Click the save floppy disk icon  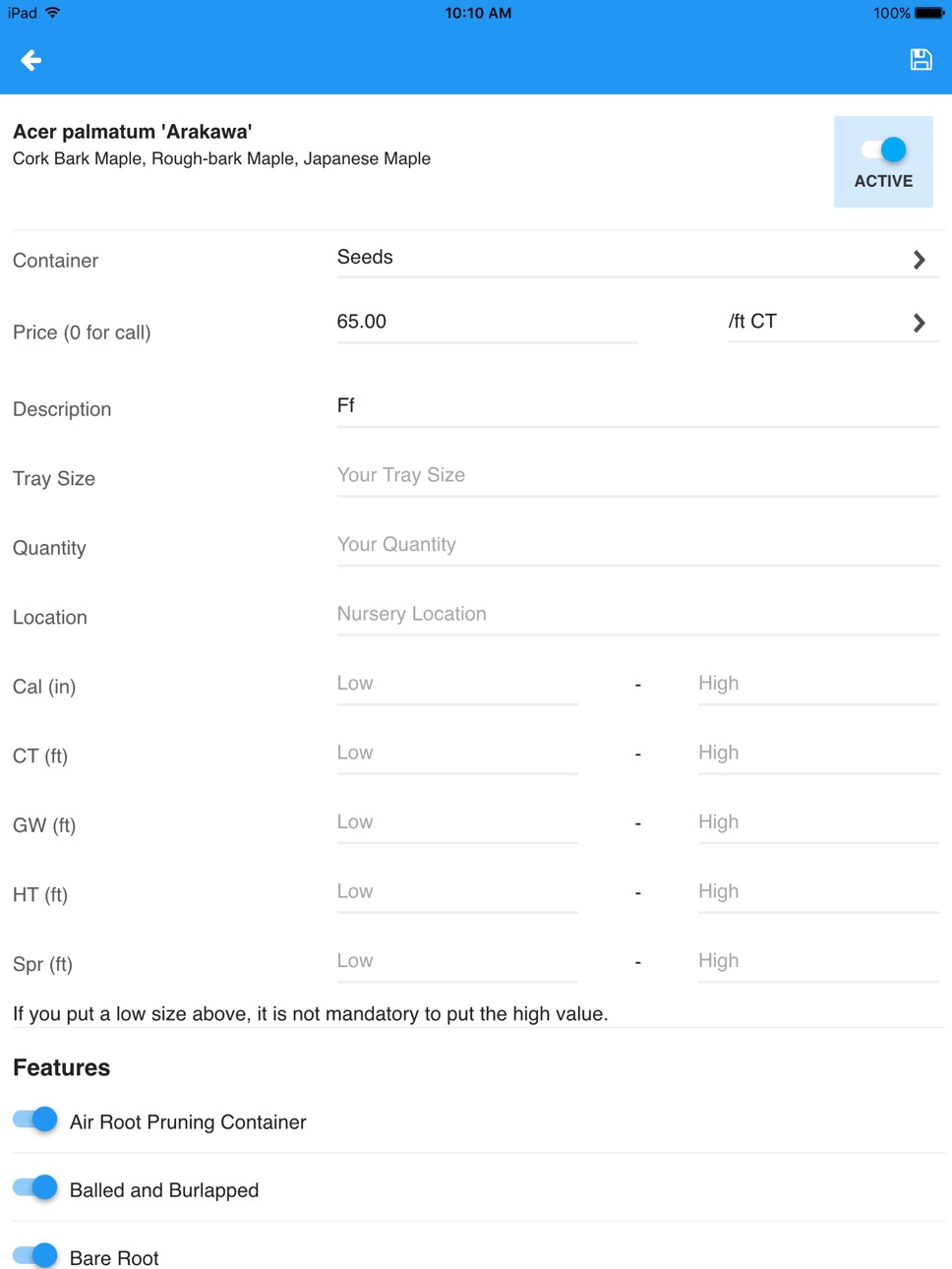click(x=921, y=60)
